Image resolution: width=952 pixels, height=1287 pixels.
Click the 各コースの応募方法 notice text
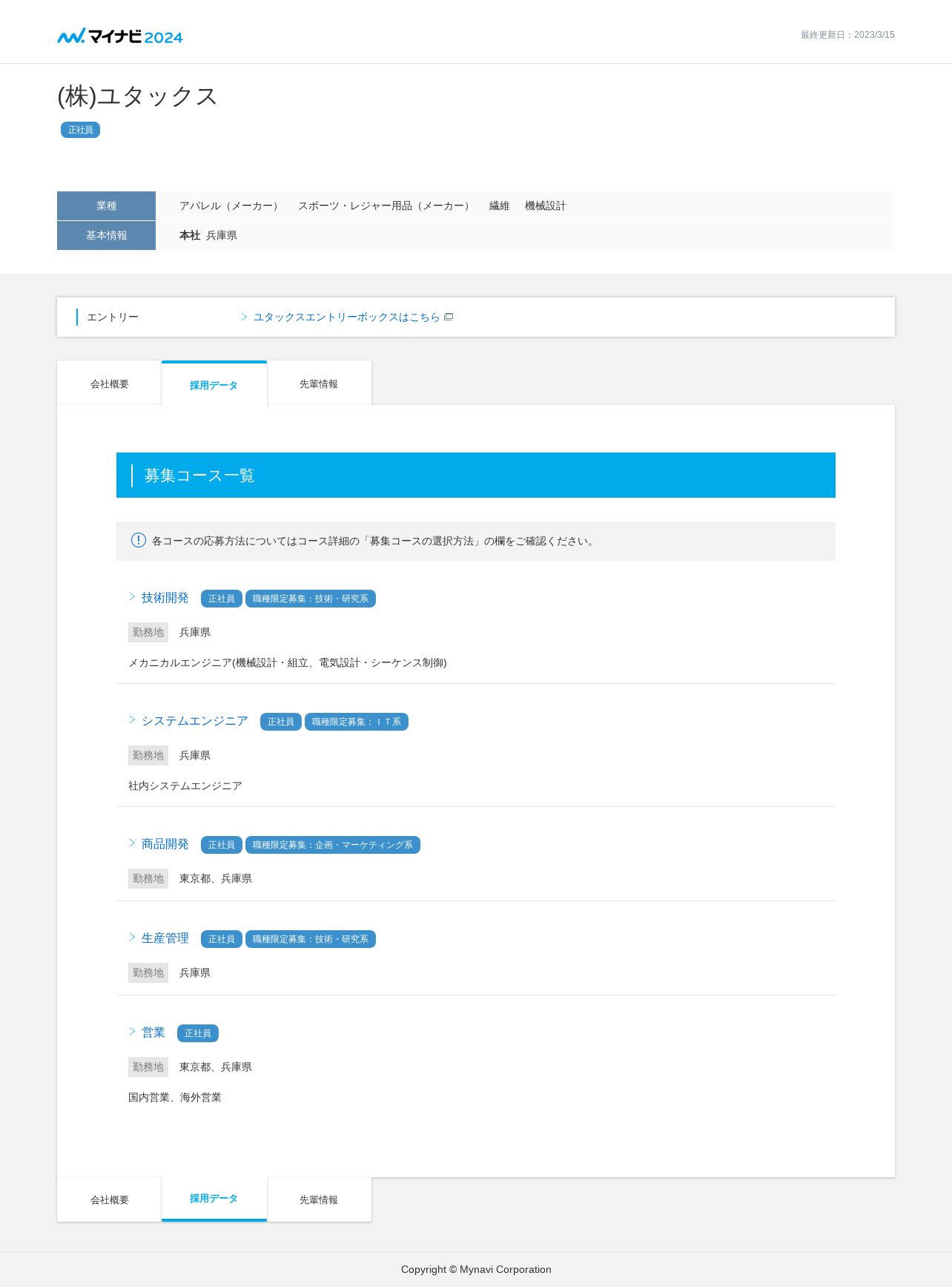(374, 541)
